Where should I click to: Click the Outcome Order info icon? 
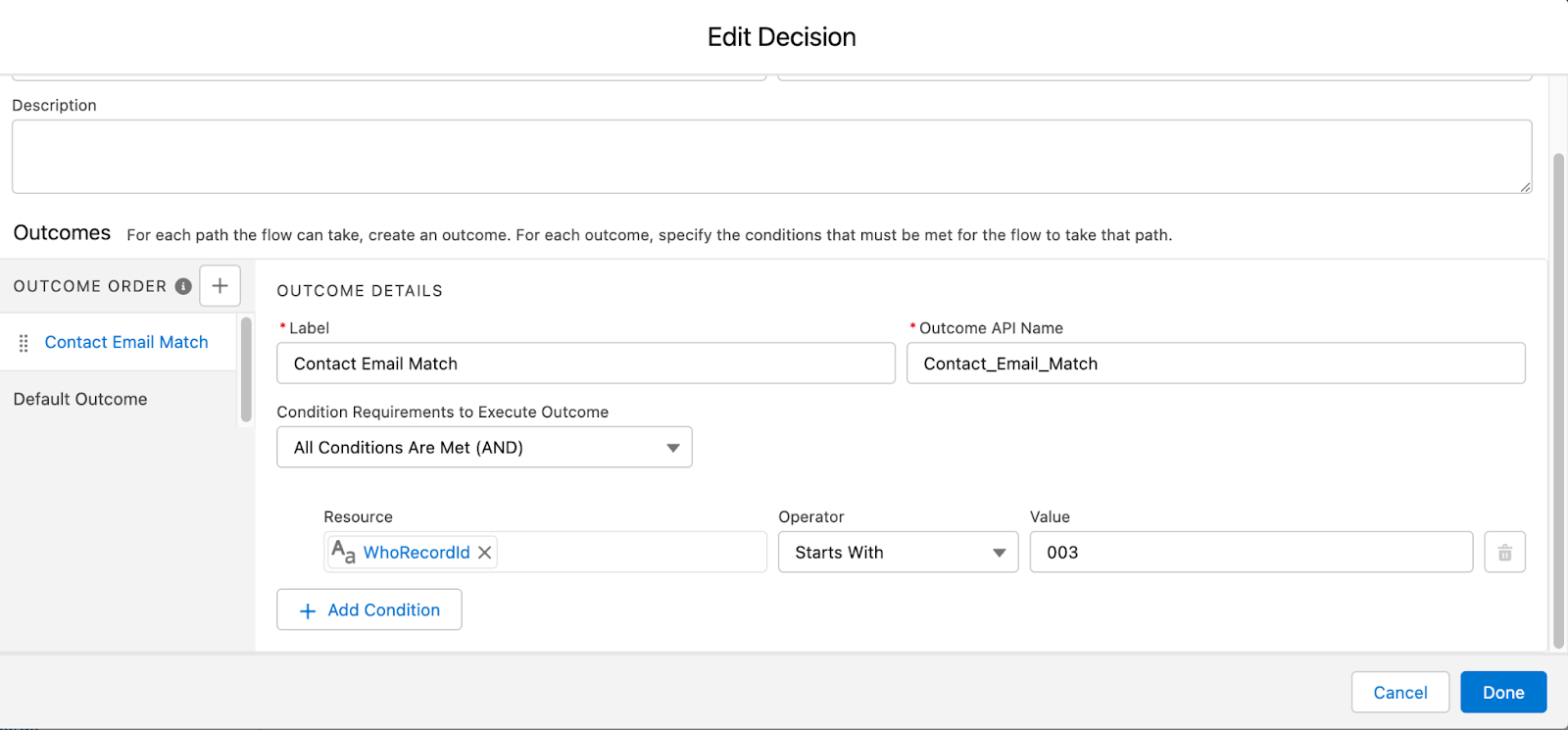183,286
